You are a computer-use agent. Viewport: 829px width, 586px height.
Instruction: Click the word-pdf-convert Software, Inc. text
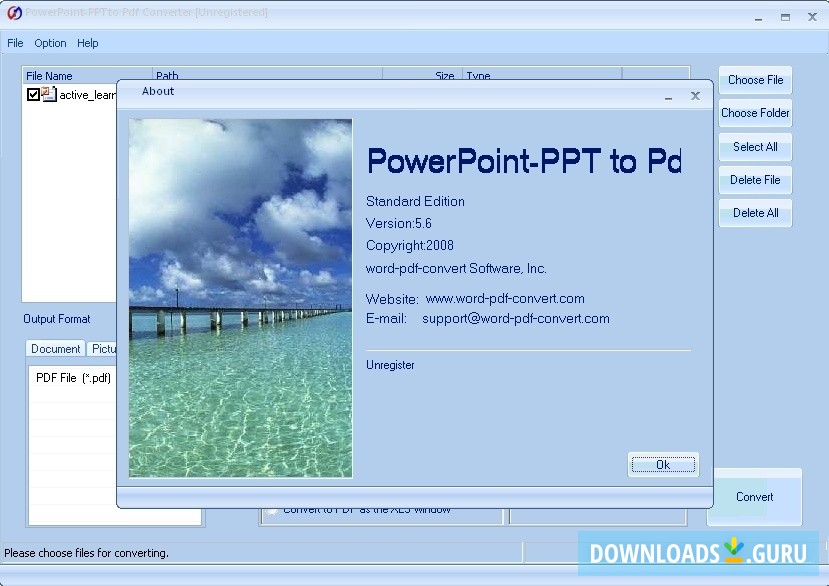click(x=456, y=268)
